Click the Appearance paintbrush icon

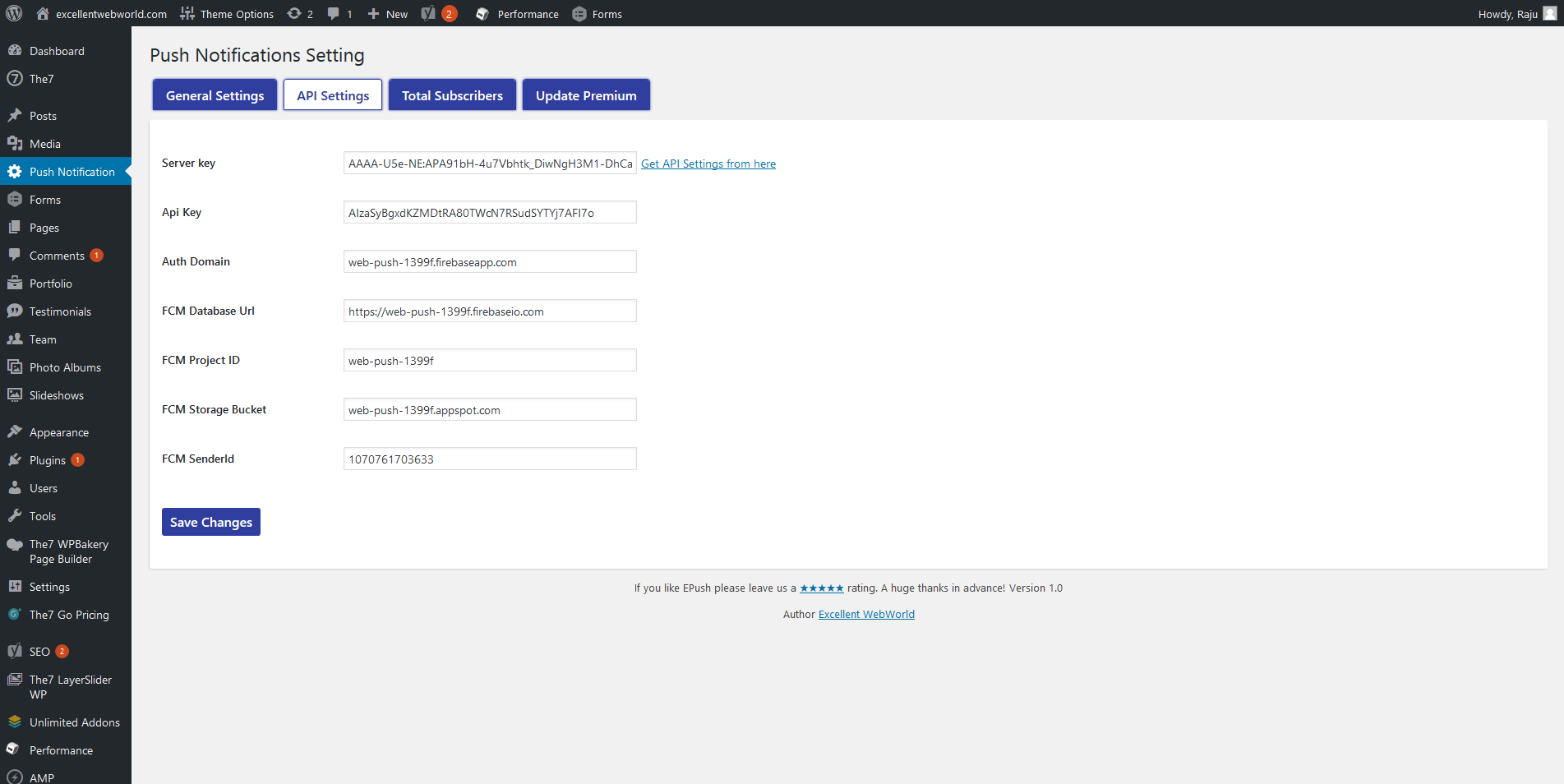(15, 431)
